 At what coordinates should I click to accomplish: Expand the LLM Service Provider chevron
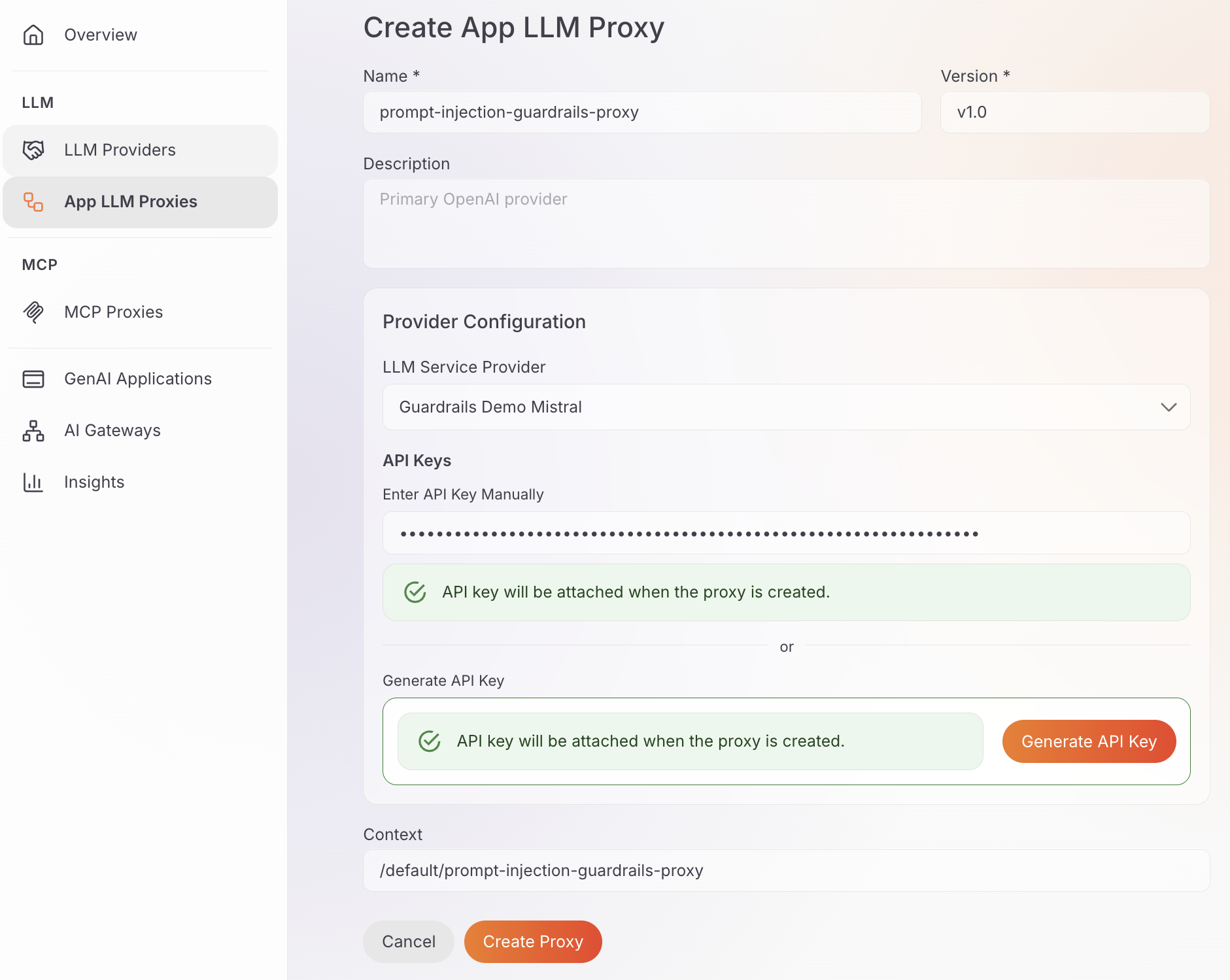(x=1169, y=407)
